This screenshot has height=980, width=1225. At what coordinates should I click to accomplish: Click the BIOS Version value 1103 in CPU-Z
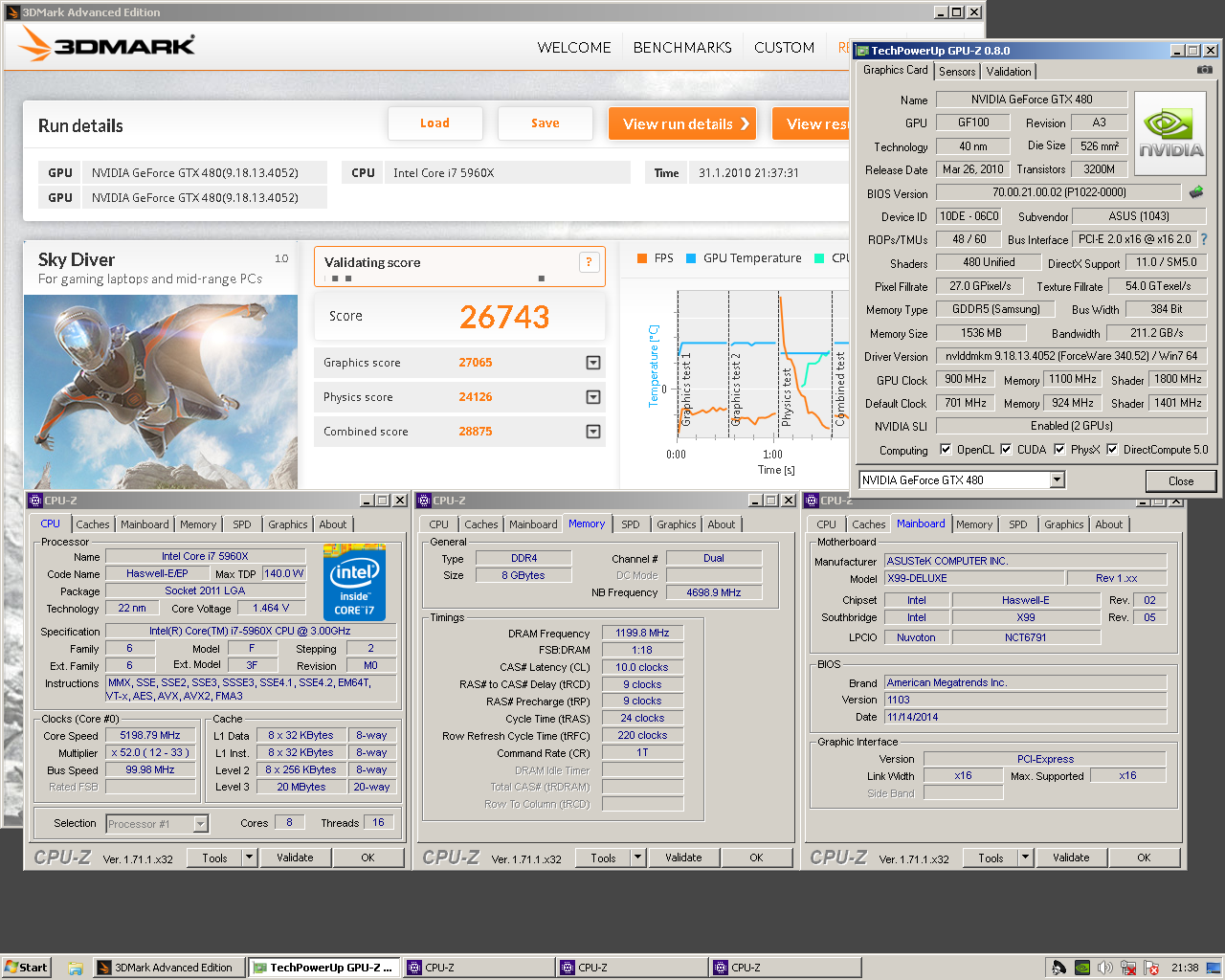(x=1025, y=700)
